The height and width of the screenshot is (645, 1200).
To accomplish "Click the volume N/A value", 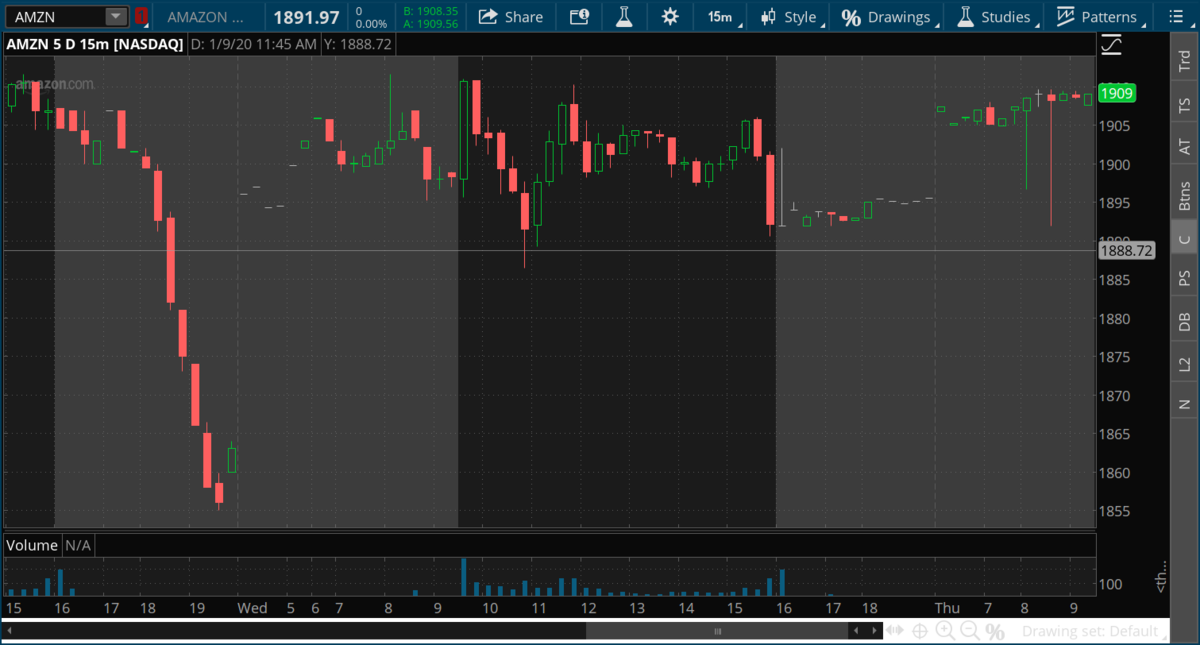I will (79, 545).
